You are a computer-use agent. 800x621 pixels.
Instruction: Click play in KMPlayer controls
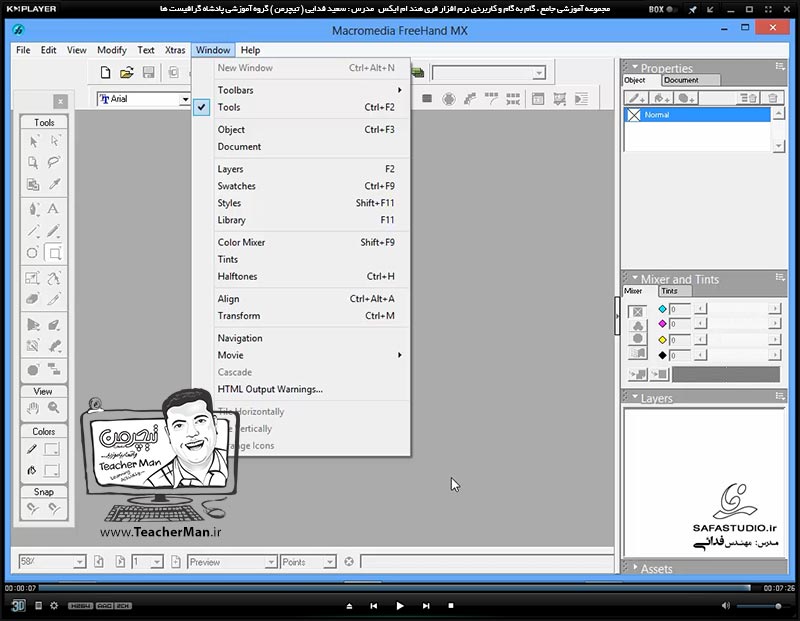(x=399, y=606)
